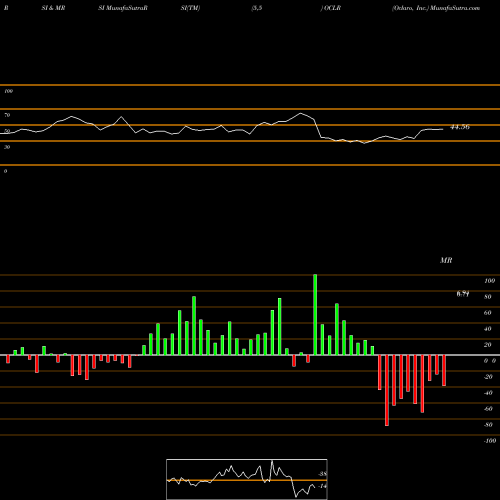Screen dimensions: 500x500
Task: Click the -14 value in mini chart
Action: coord(322,486)
